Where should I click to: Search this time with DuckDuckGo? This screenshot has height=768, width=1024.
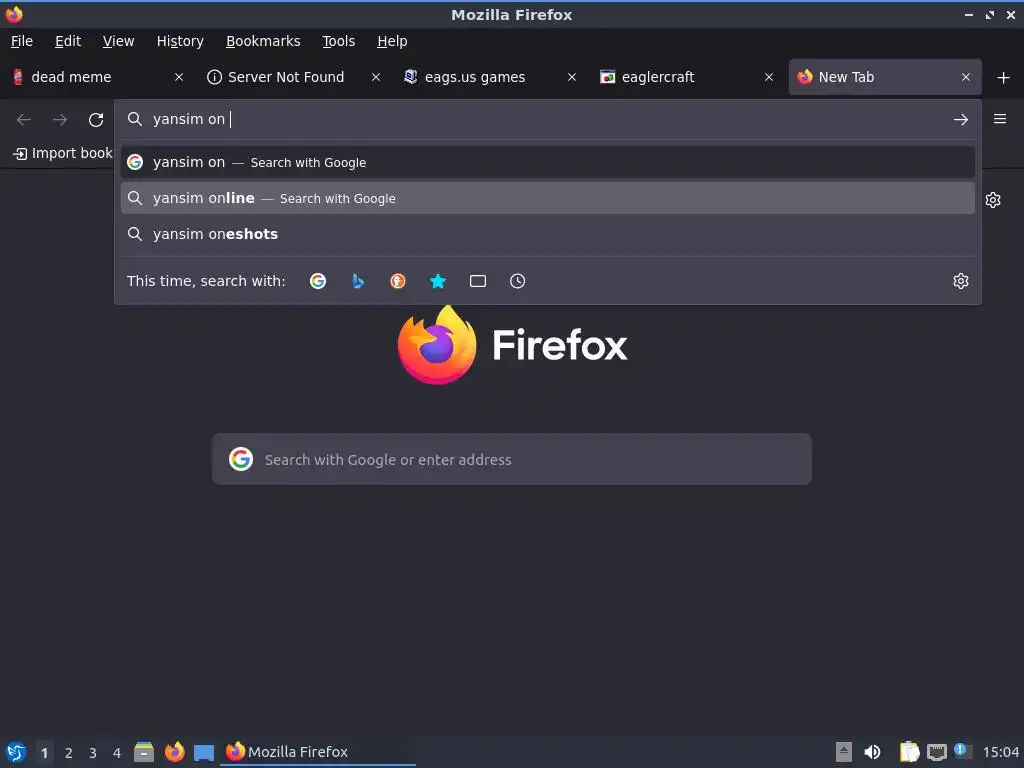point(398,281)
